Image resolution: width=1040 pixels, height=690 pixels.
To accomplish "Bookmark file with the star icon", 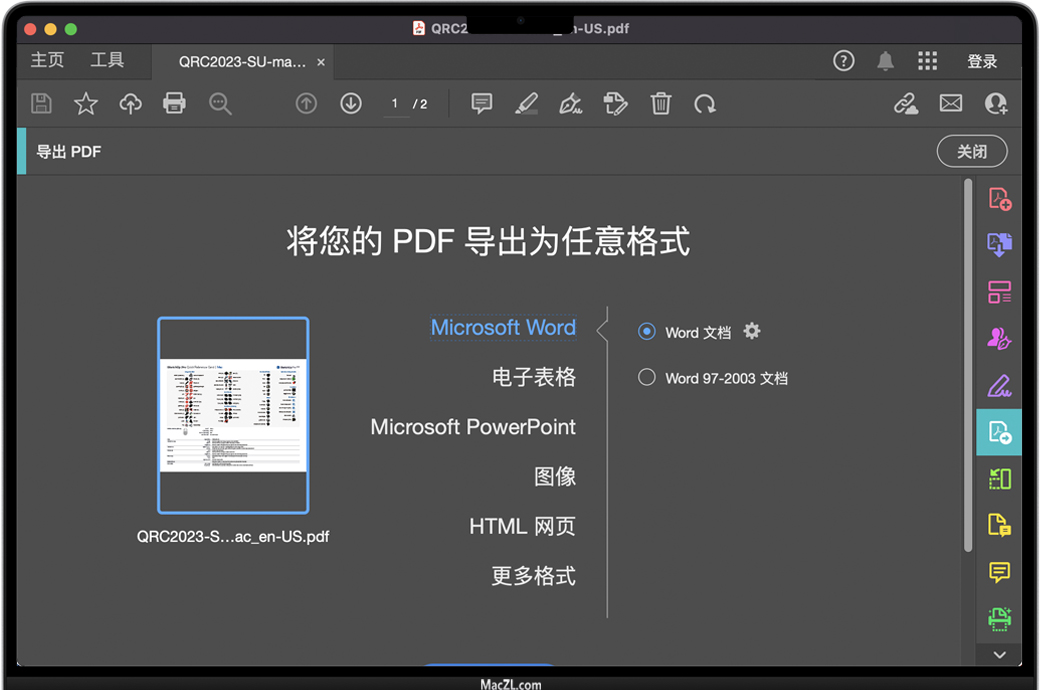I will 86,103.
